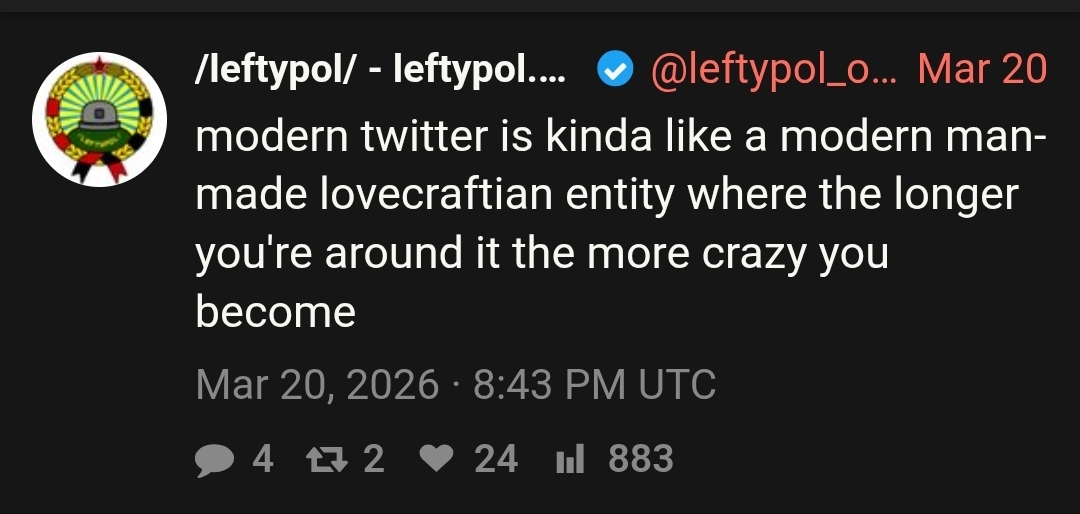This screenshot has height=514, width=1080.
Task: Click the retweet count 2
Action: pos(373,459)
